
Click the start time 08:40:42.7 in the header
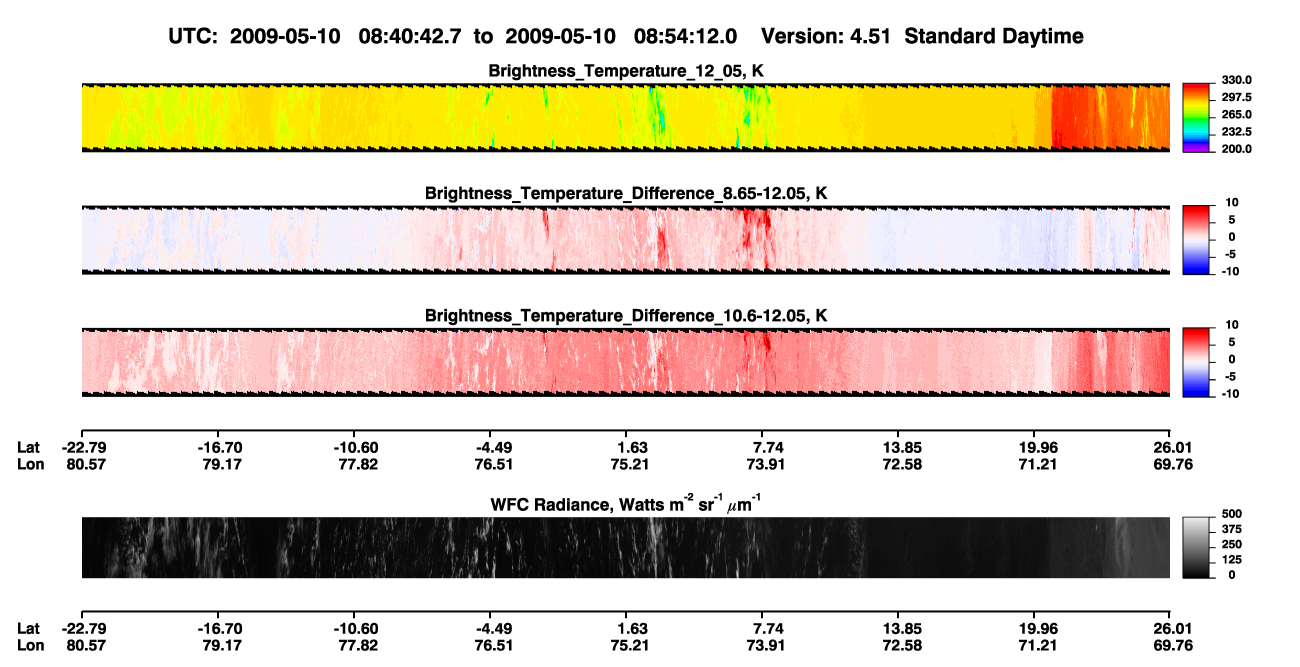click(411, 36)
